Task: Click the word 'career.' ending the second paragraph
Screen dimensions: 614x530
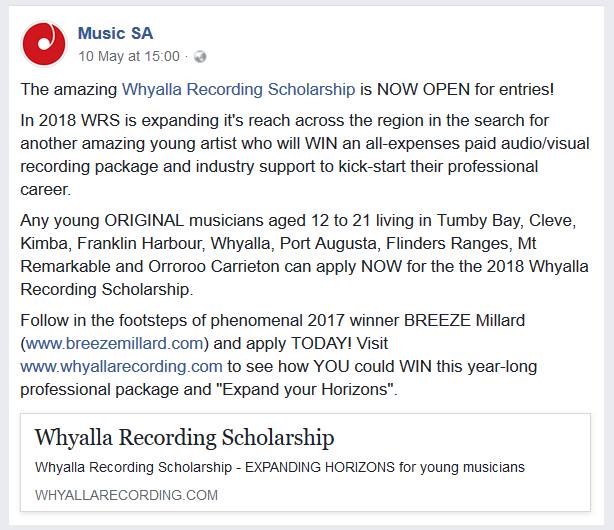Action: 45,190
